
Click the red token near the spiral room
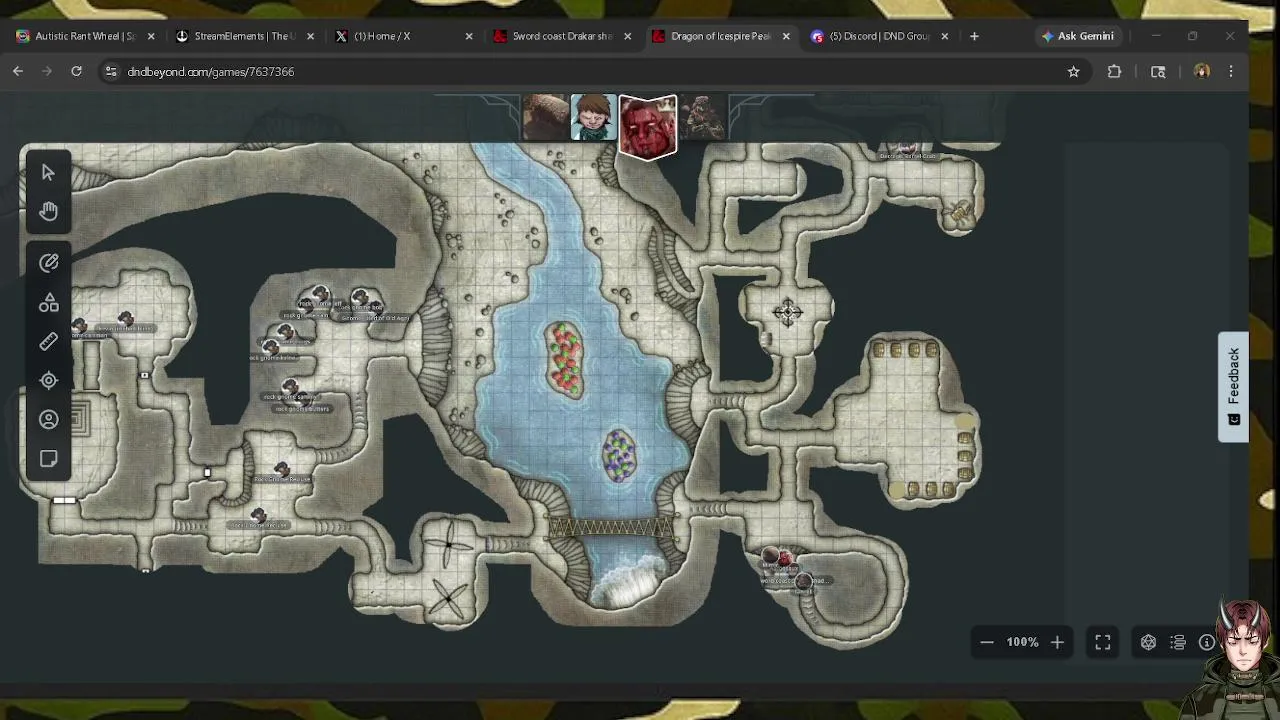tap(785, 558)
